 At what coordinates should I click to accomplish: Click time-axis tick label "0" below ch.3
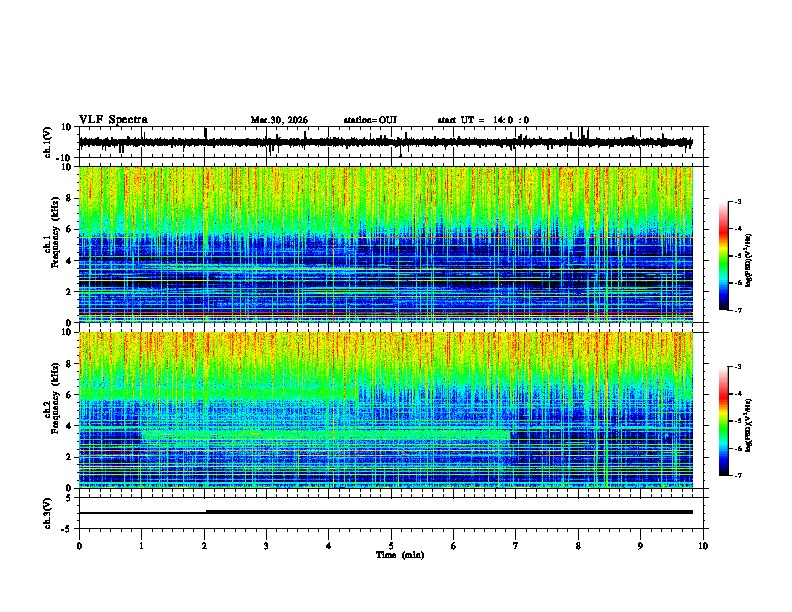tap(79, 546)
